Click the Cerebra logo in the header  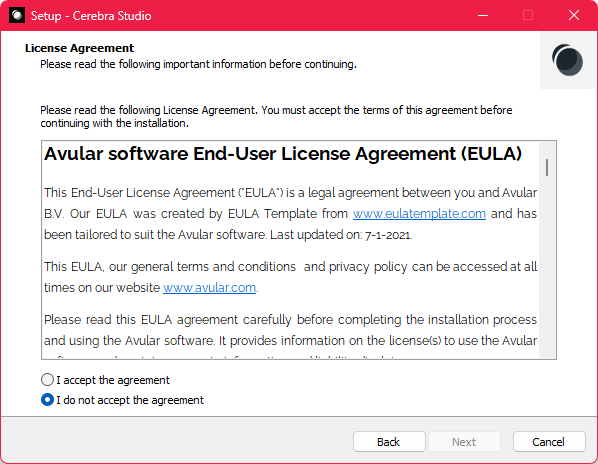(x=567, y=60)
